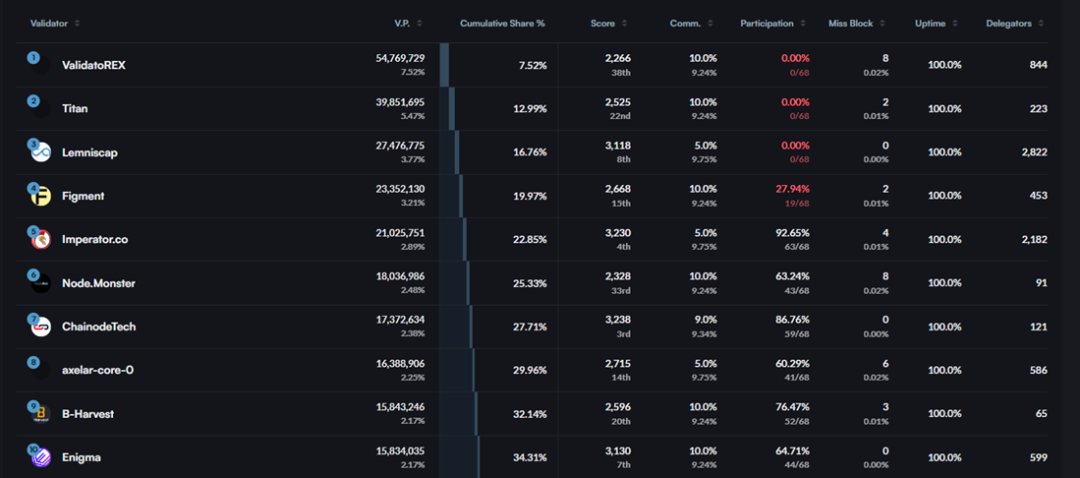Click voting power 27,476,775
Viewport: 1080px width, 478px height.
[x=400, y=145]
